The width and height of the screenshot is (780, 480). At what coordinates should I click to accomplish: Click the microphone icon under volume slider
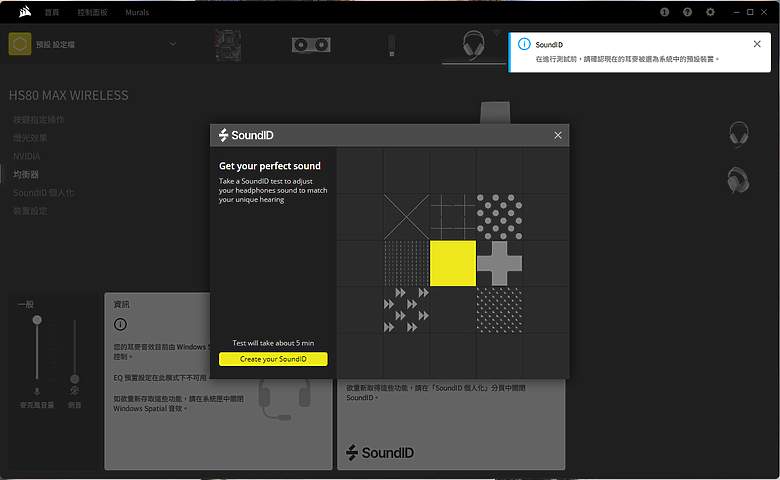[37, 391]
